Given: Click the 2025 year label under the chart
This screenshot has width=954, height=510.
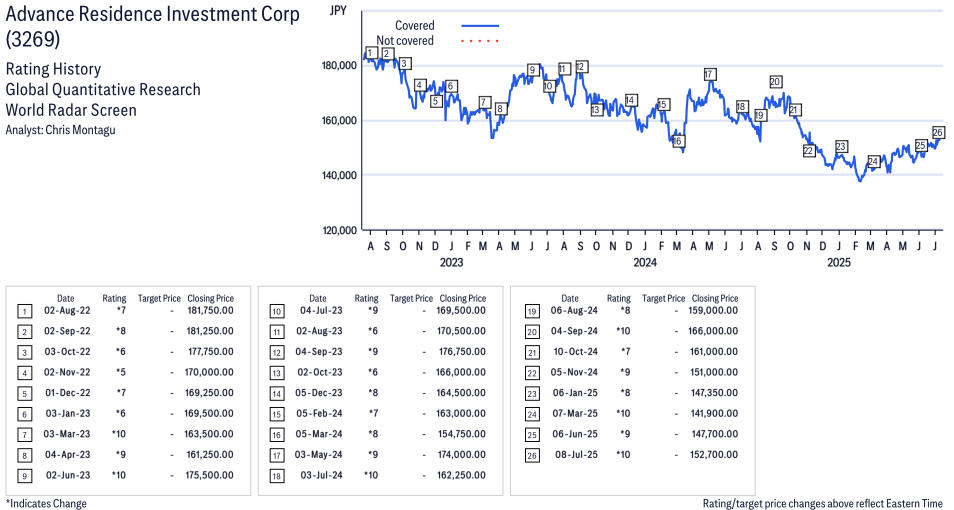Looking at the screenshot, I should click(838, 262).
